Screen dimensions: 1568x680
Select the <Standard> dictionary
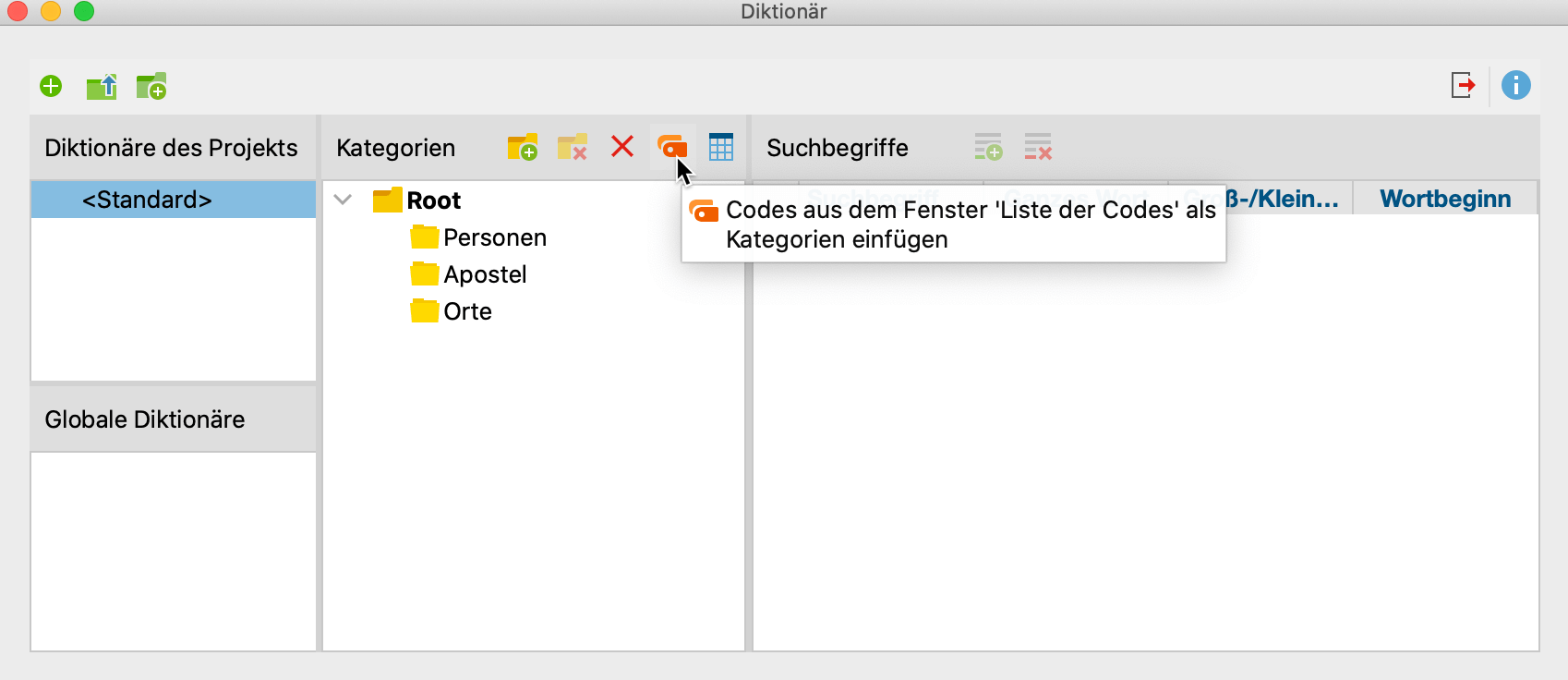(174, 200)
